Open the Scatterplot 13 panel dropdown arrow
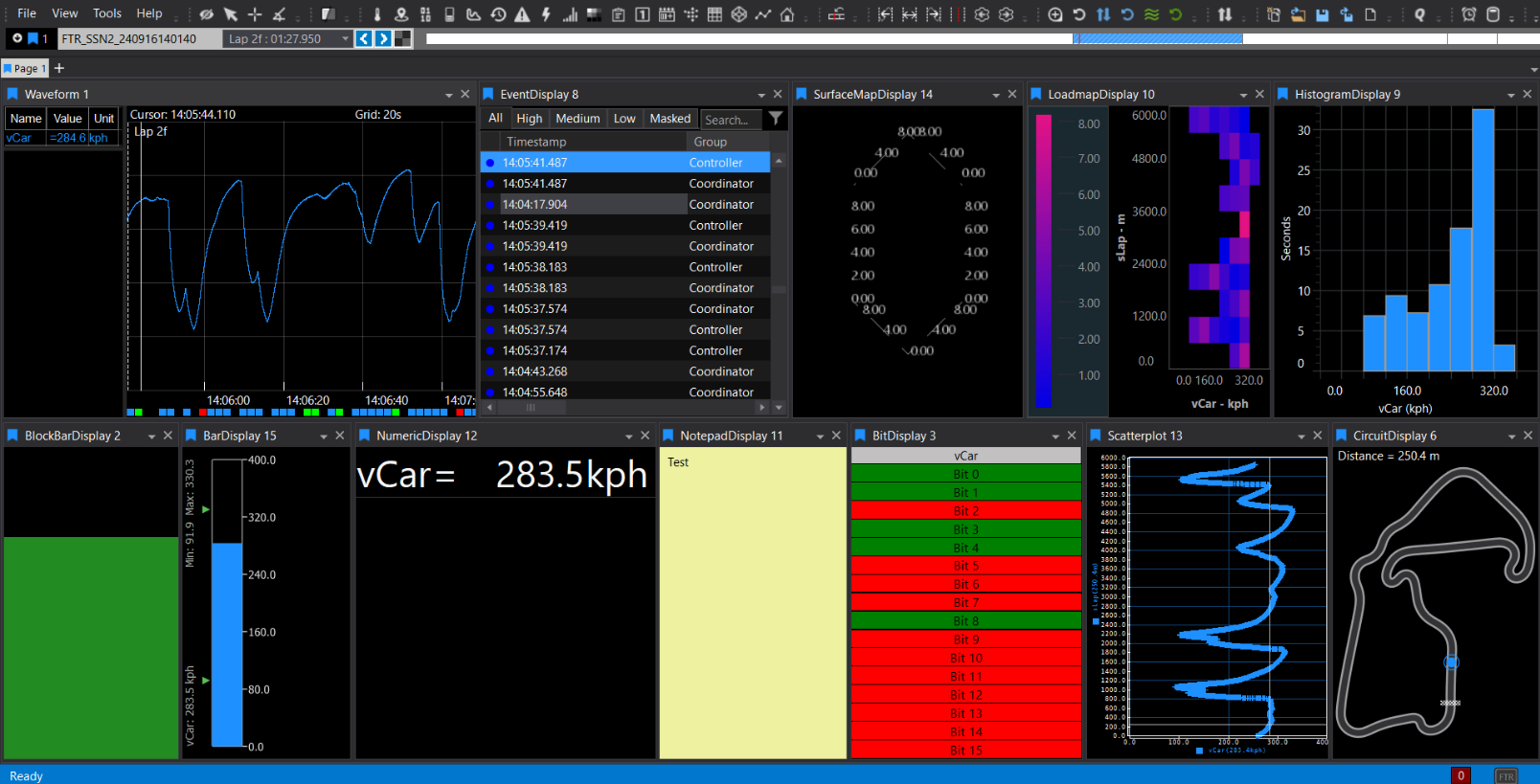 (1301, 437)
